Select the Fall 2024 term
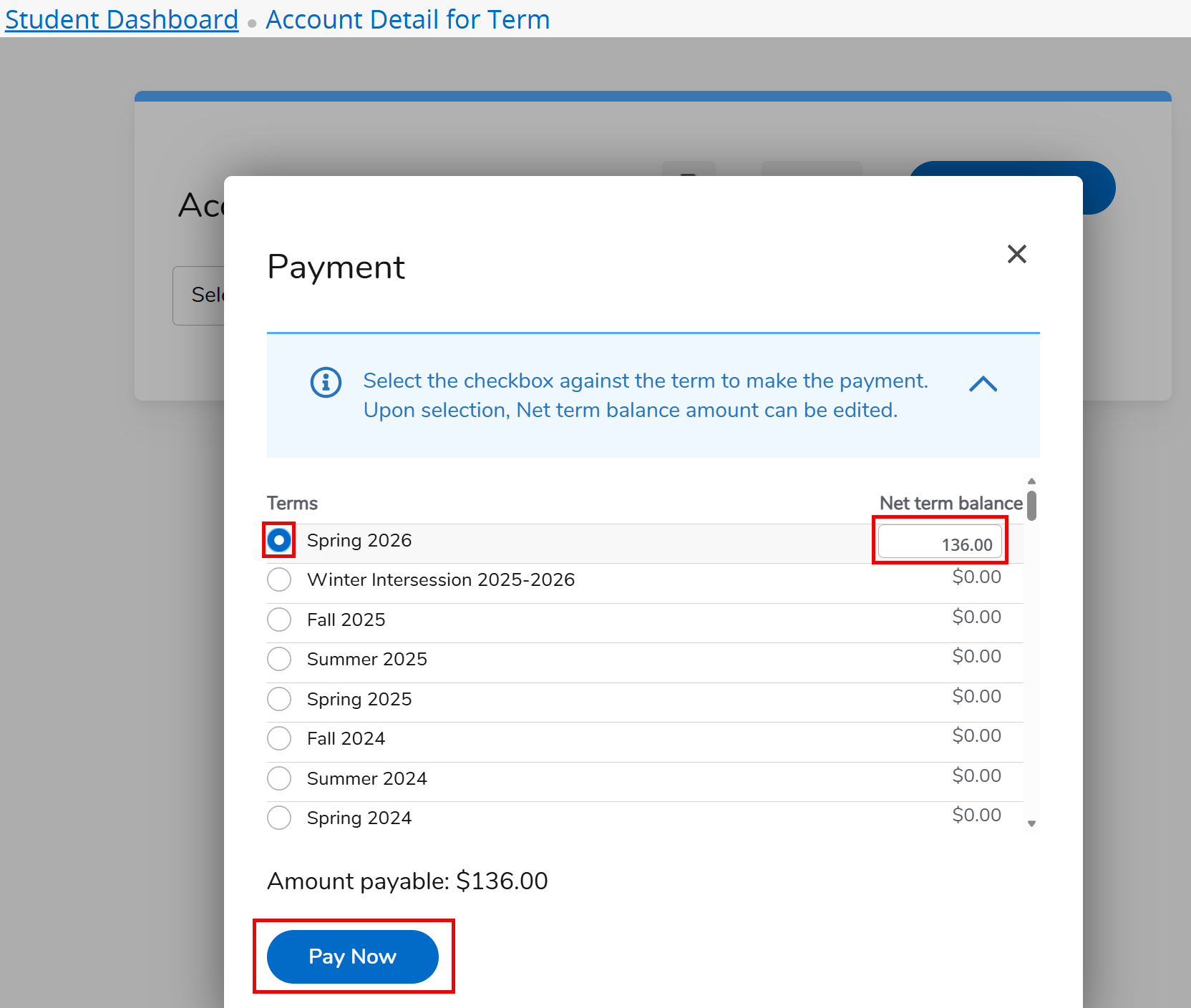The height and width of the screenshot is (1008, 1191). (x=279, y=738)
